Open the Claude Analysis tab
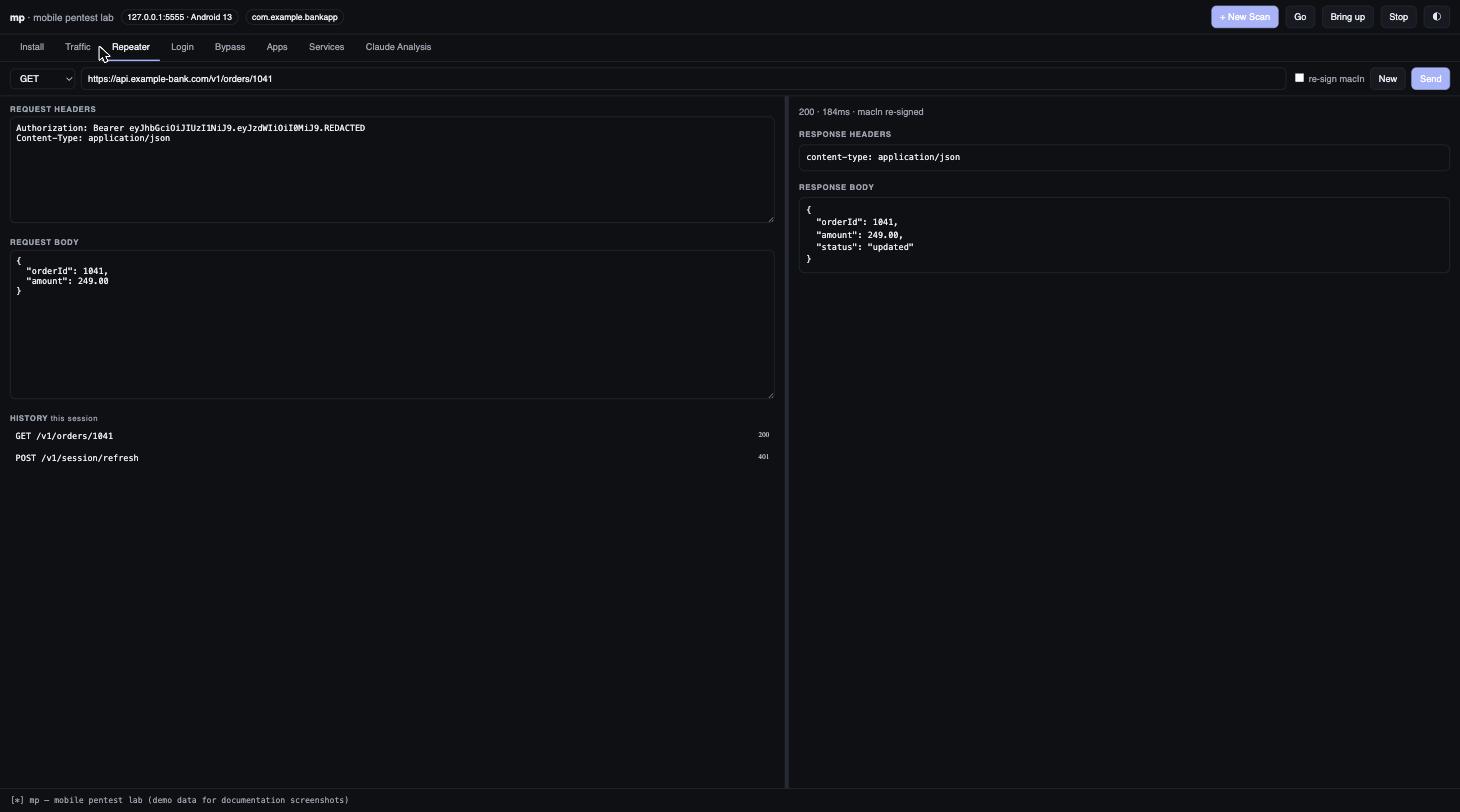Viewport: 1460px width, 812px height. tap(398, 47)
